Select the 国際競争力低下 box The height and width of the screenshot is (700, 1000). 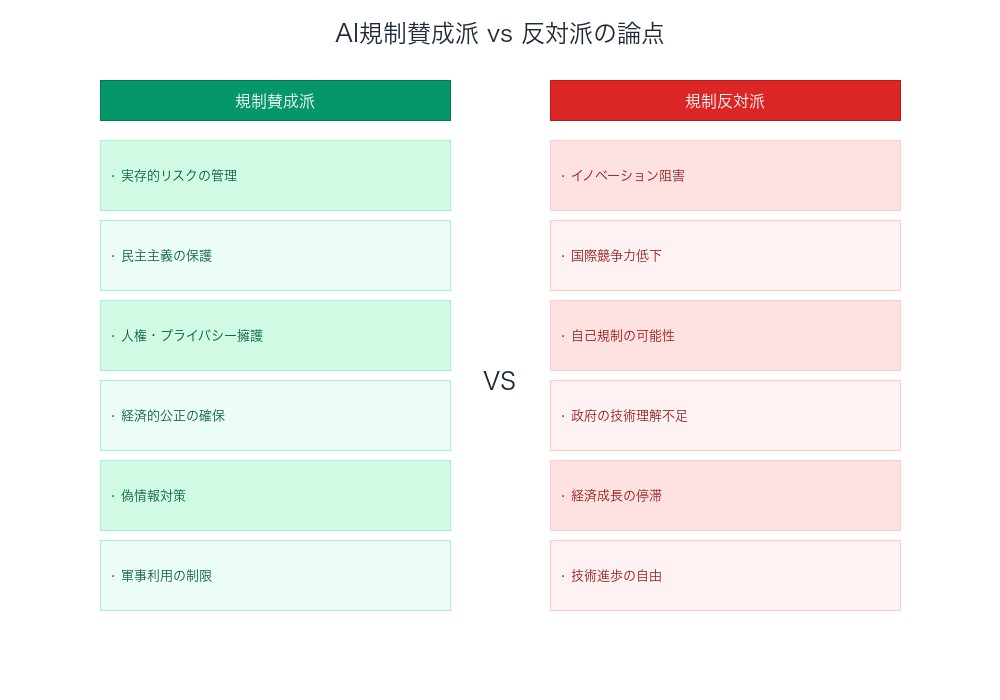click(x=725, y=256)
